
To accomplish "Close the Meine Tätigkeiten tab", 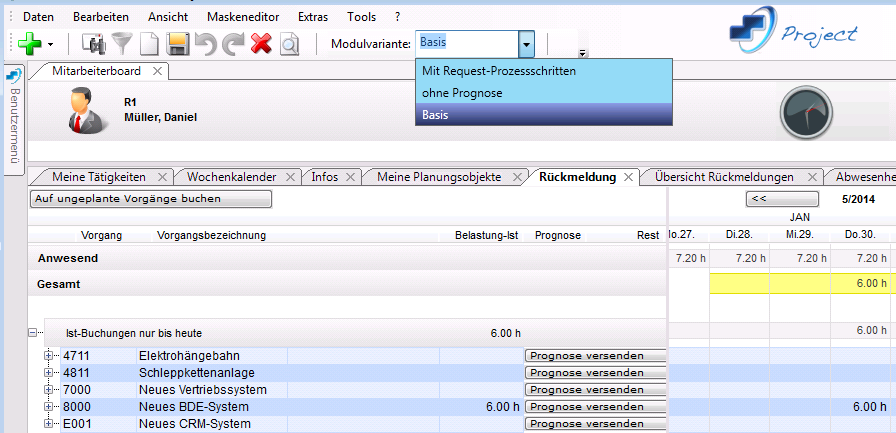I will tap(162, 177).
